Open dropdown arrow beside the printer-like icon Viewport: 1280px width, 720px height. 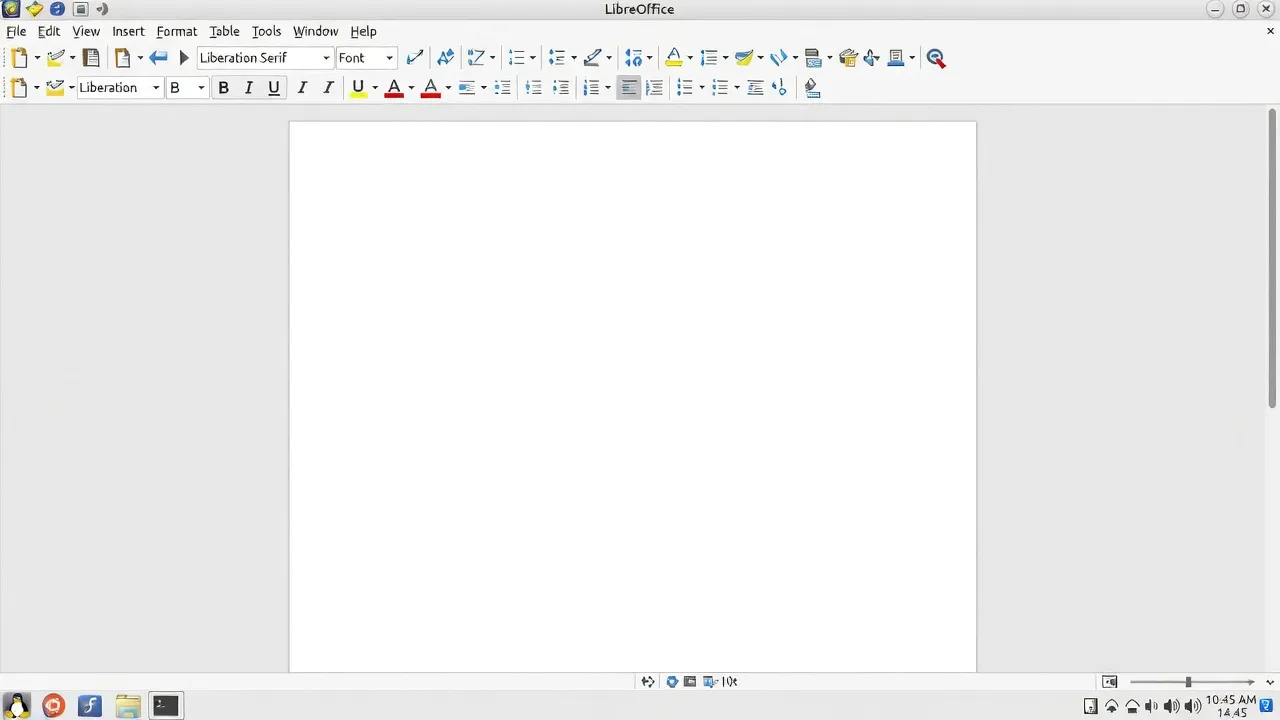pyautogui.click(x=829, y=58)
